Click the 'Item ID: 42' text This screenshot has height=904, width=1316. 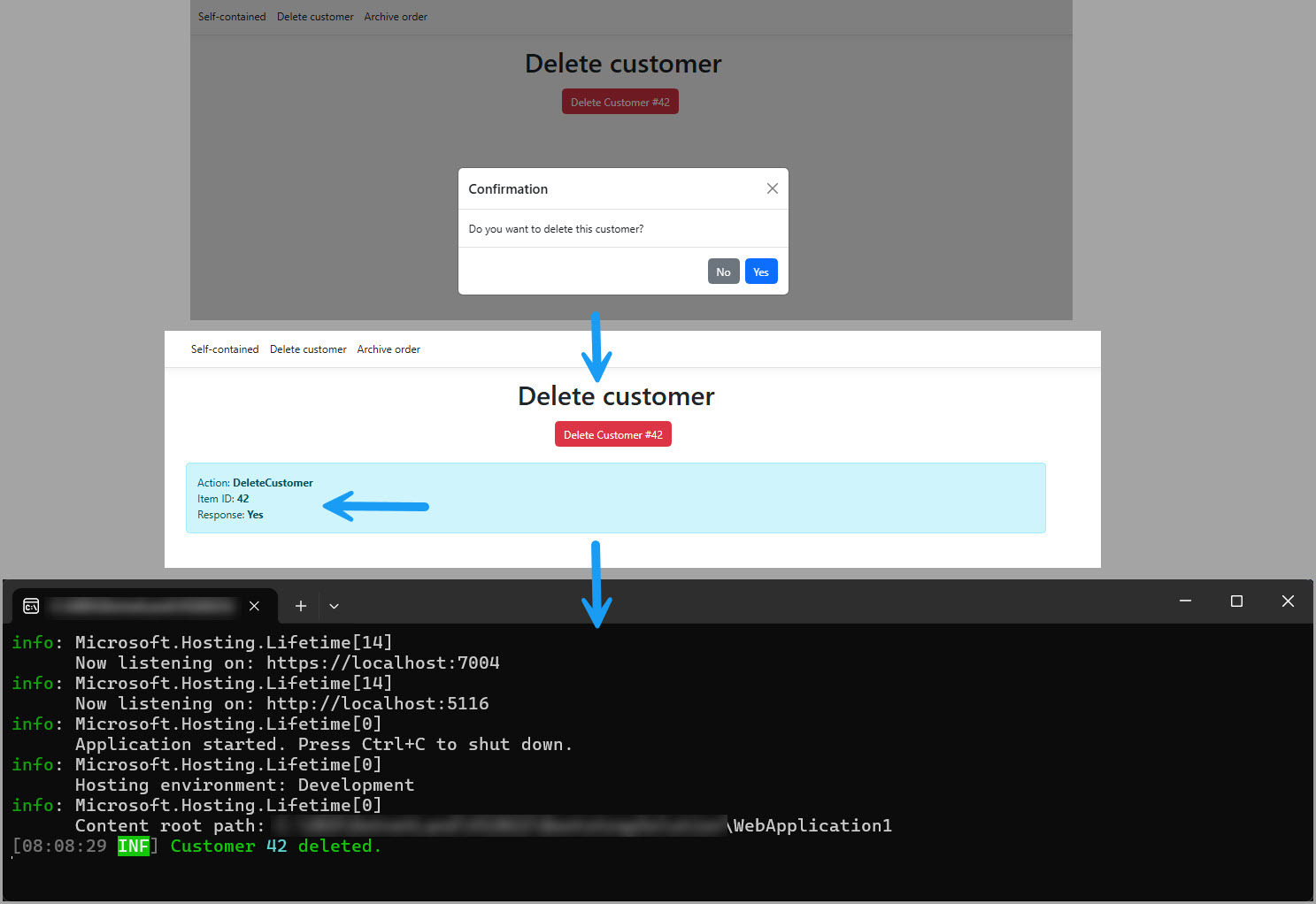(223, 499)
